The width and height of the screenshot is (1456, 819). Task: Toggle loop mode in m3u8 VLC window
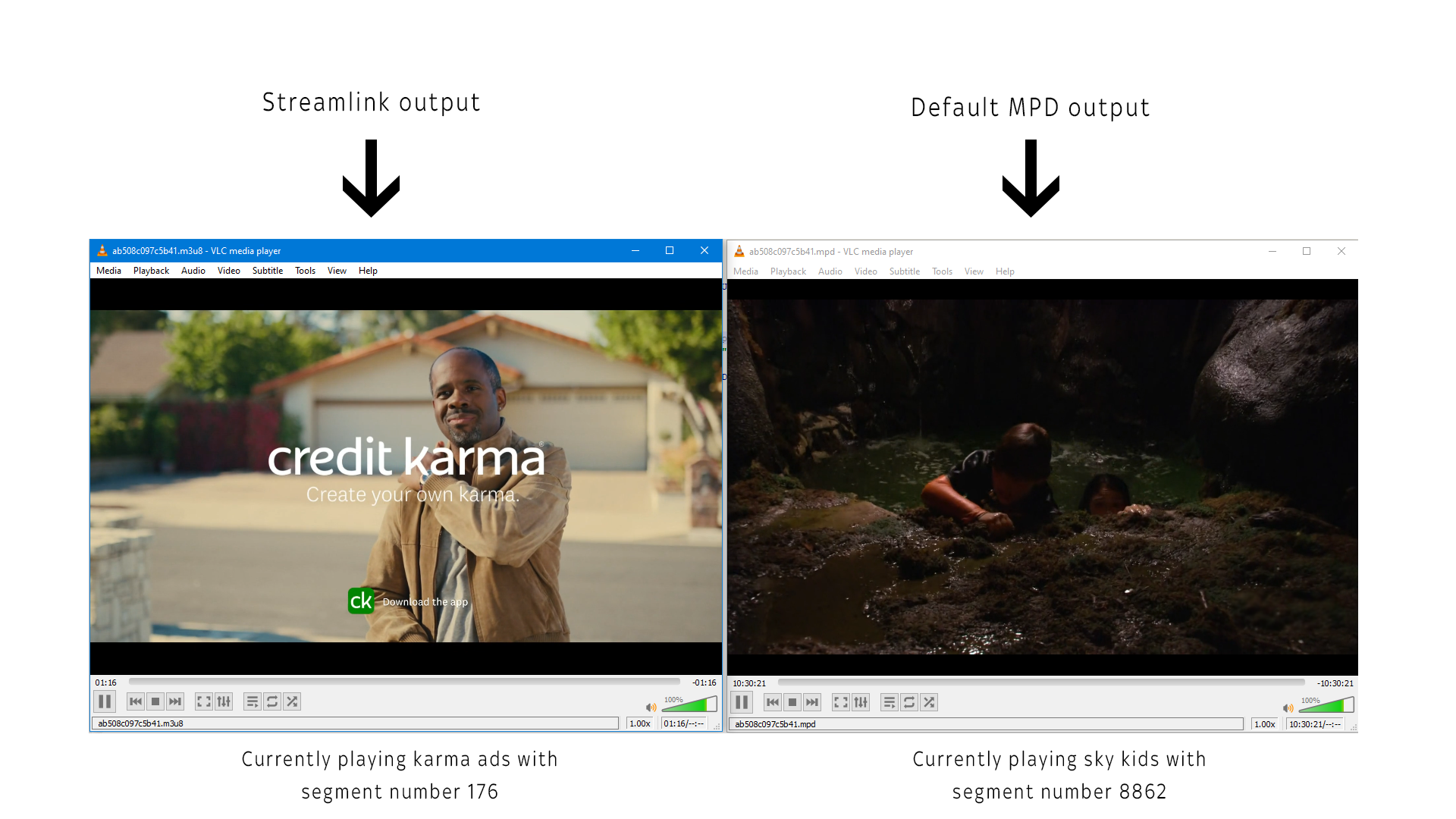[272, 701]
